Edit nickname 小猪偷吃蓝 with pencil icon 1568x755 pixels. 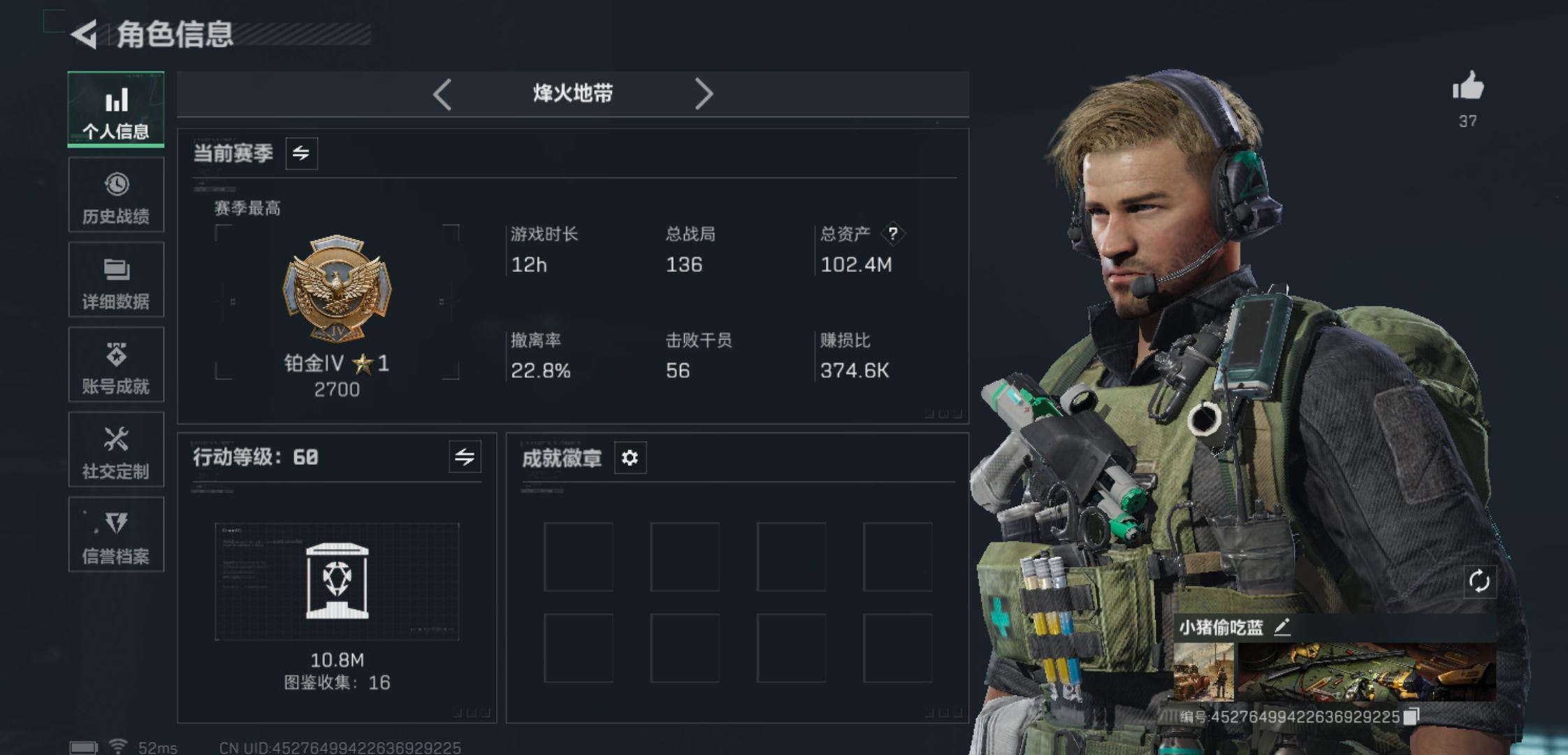(x=1282, y=627)
